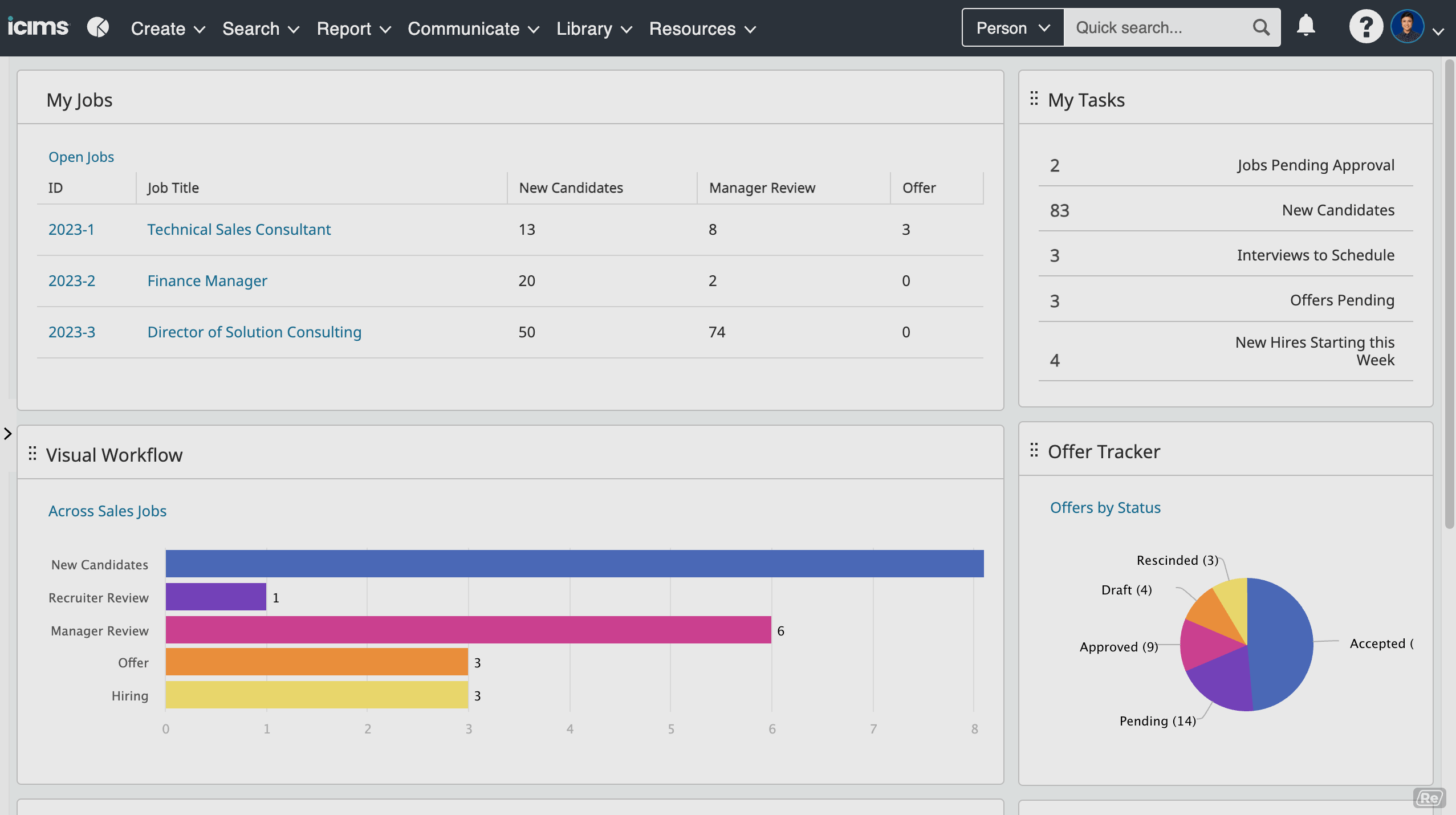Viewport: 1456px width, 815px height.
Task: Click the 83 New Candidates task
Action: pyautogui.click(x=1226, y=210)
